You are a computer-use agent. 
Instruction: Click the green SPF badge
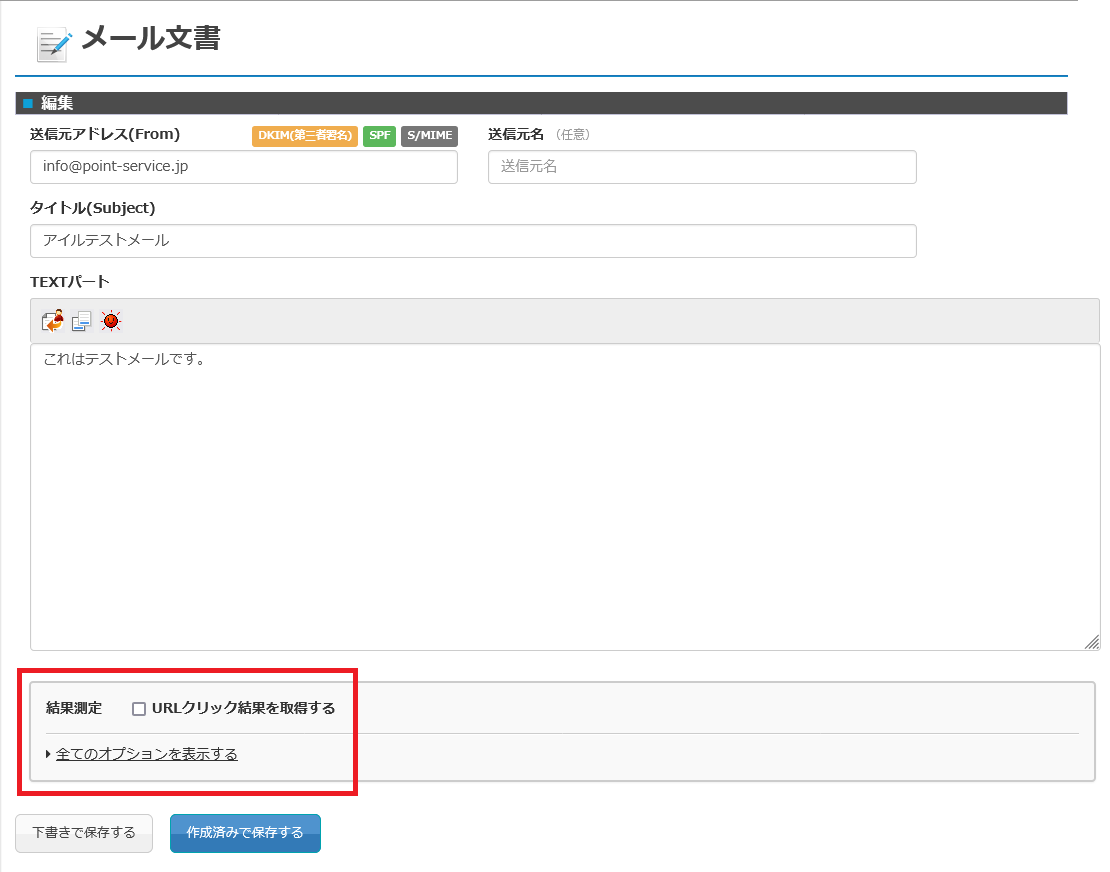[x=379, y=136]
